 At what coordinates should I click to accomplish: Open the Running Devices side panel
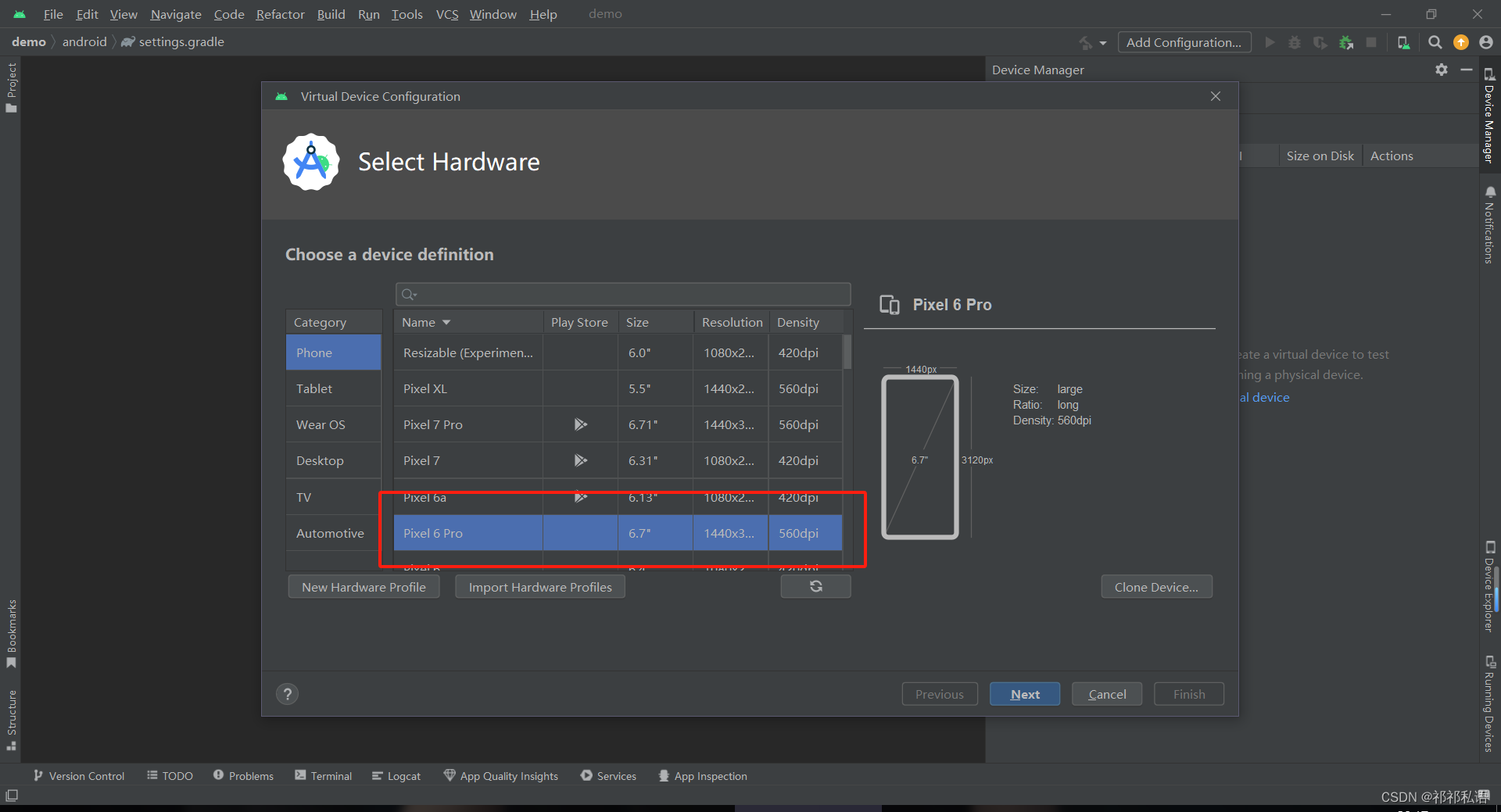pyautogui.click(x=1489, y=704)
